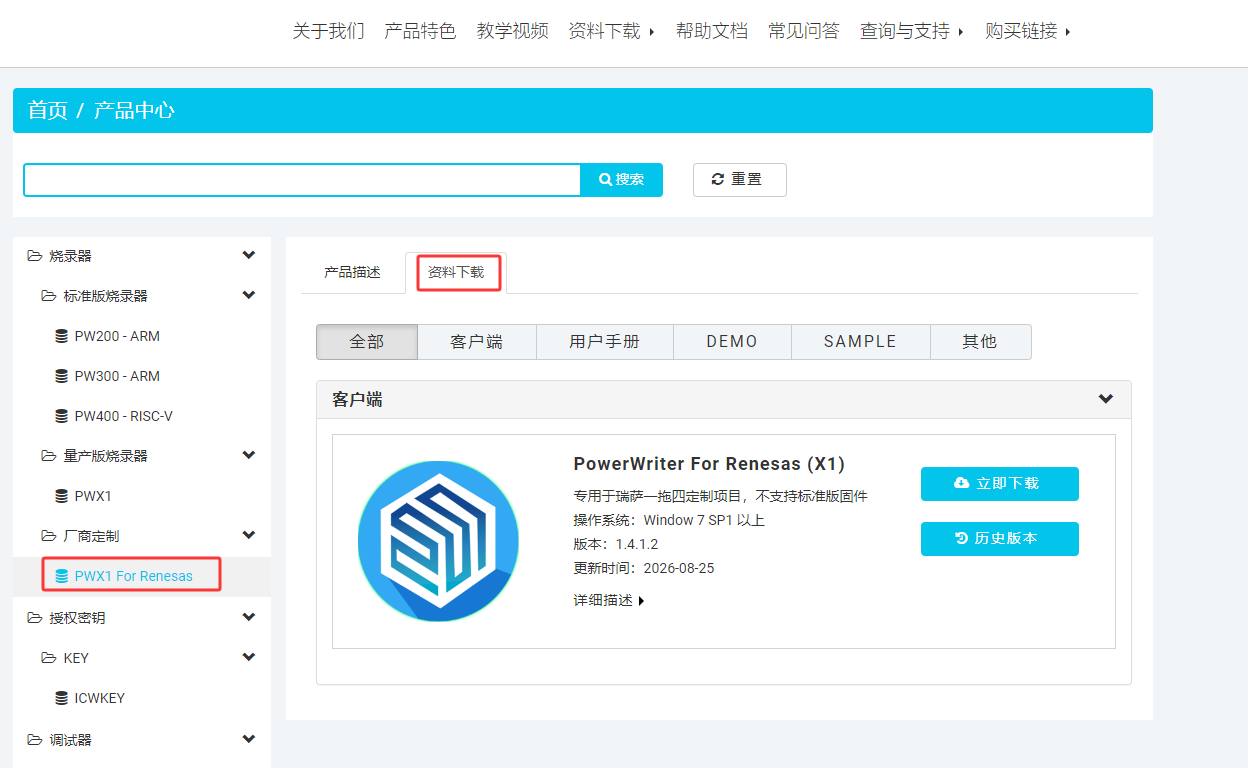The width and height of the screenshot is (1248, 768).
Task: Collapse the 客户端 section panel chevron
Action: click(1106, 398)
